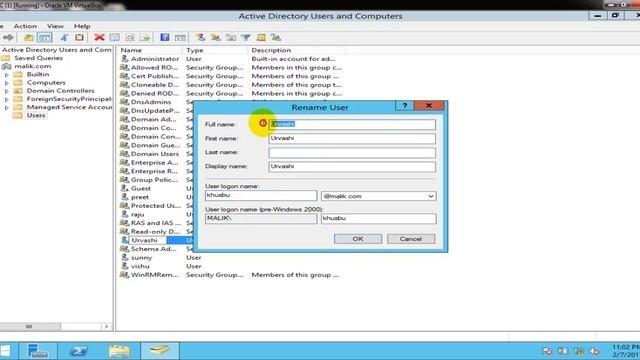Click the tree scrollbar right arrow
Viewport: 640px width, 360px height.
(107, 327)
